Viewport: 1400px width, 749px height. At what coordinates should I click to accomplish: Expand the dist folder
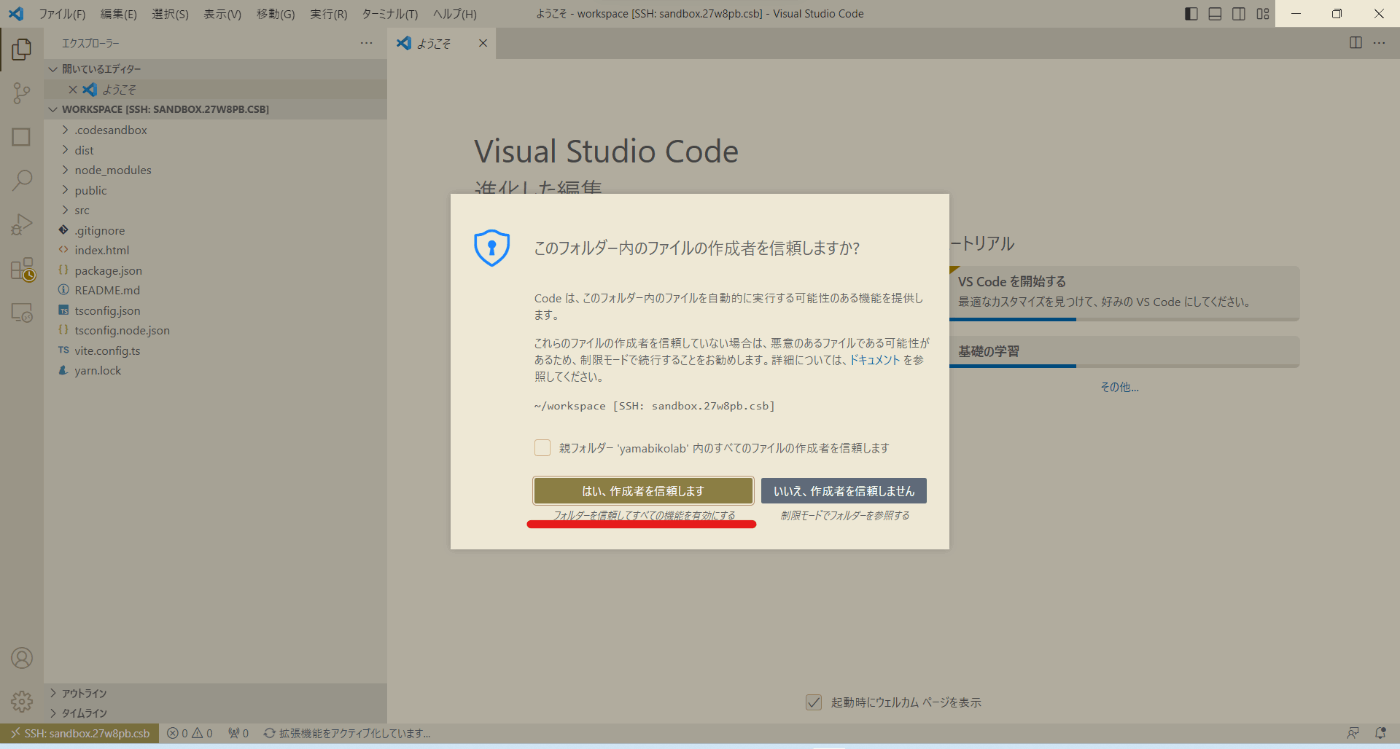(x=215, y=150)
